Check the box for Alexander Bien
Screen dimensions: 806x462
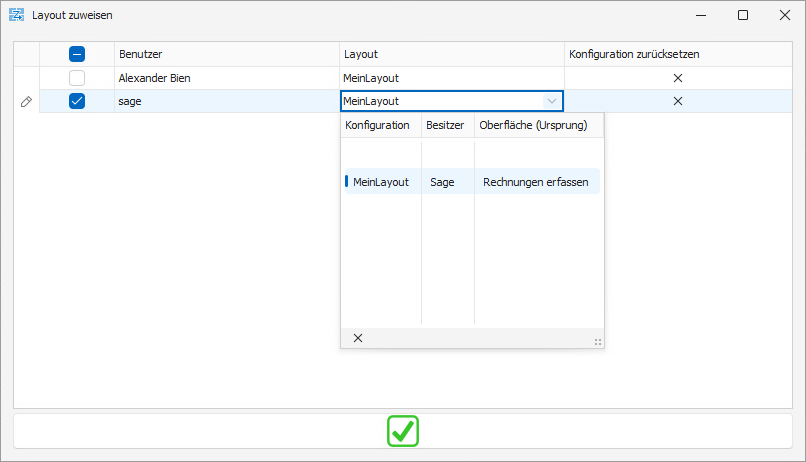[x=77, y=78]
